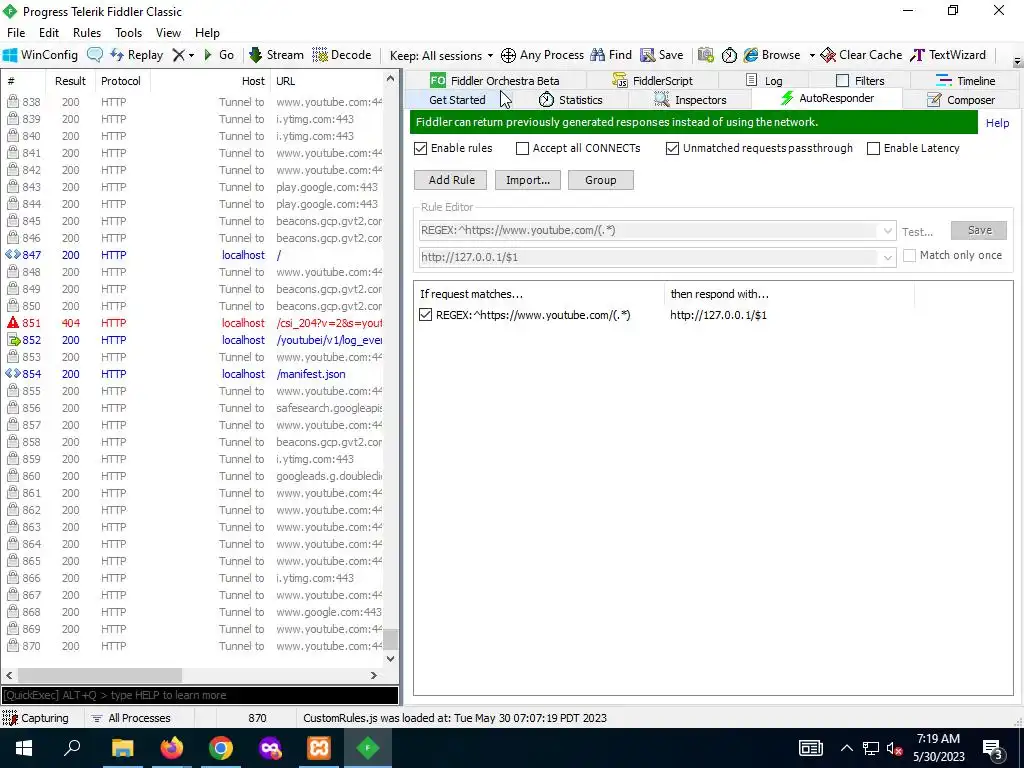
Task: Switch to the Composer tab
Action: [x=961, y=100]
